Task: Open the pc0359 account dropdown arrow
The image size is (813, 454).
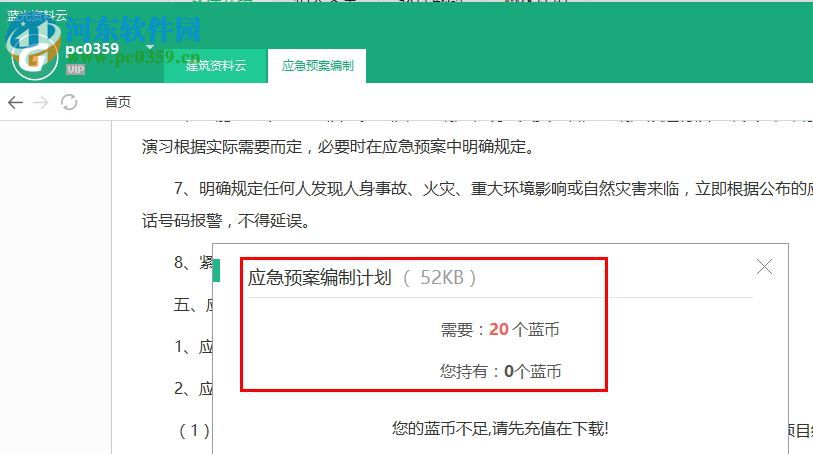Action: pos(150,47)
